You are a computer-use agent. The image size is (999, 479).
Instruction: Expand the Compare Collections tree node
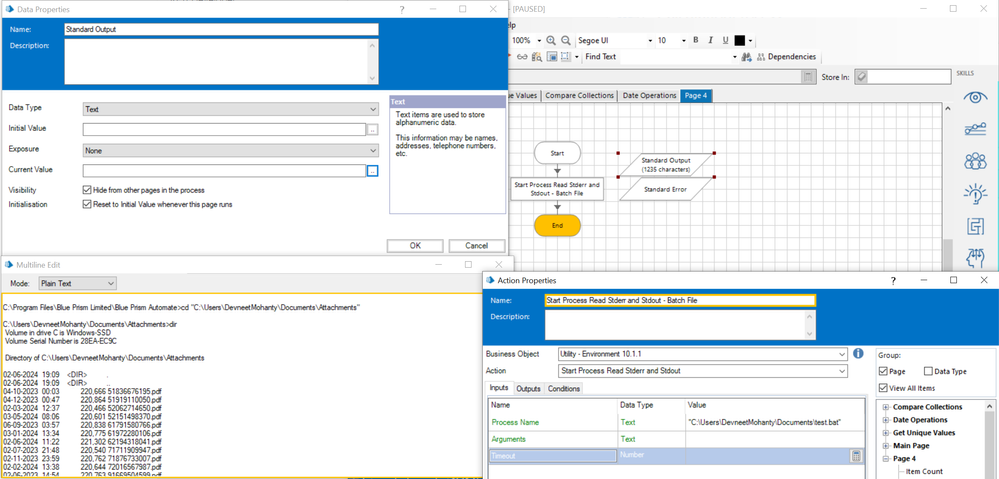pos(885,408)
